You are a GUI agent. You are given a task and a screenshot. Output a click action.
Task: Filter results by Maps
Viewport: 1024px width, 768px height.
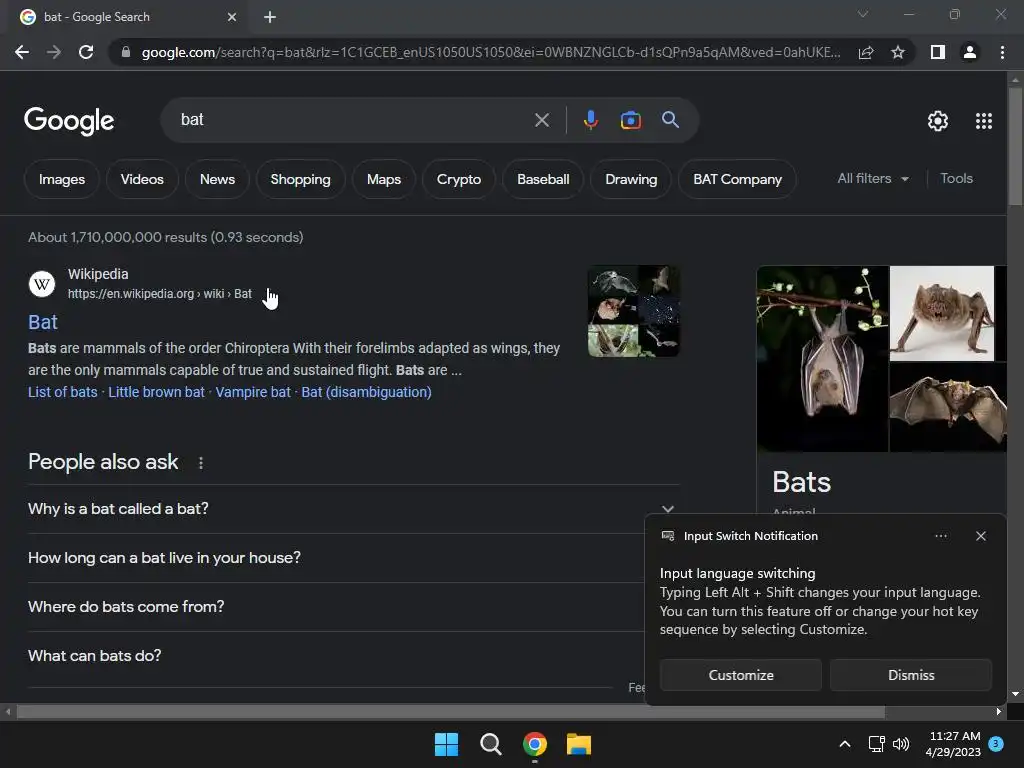(384, 179)
